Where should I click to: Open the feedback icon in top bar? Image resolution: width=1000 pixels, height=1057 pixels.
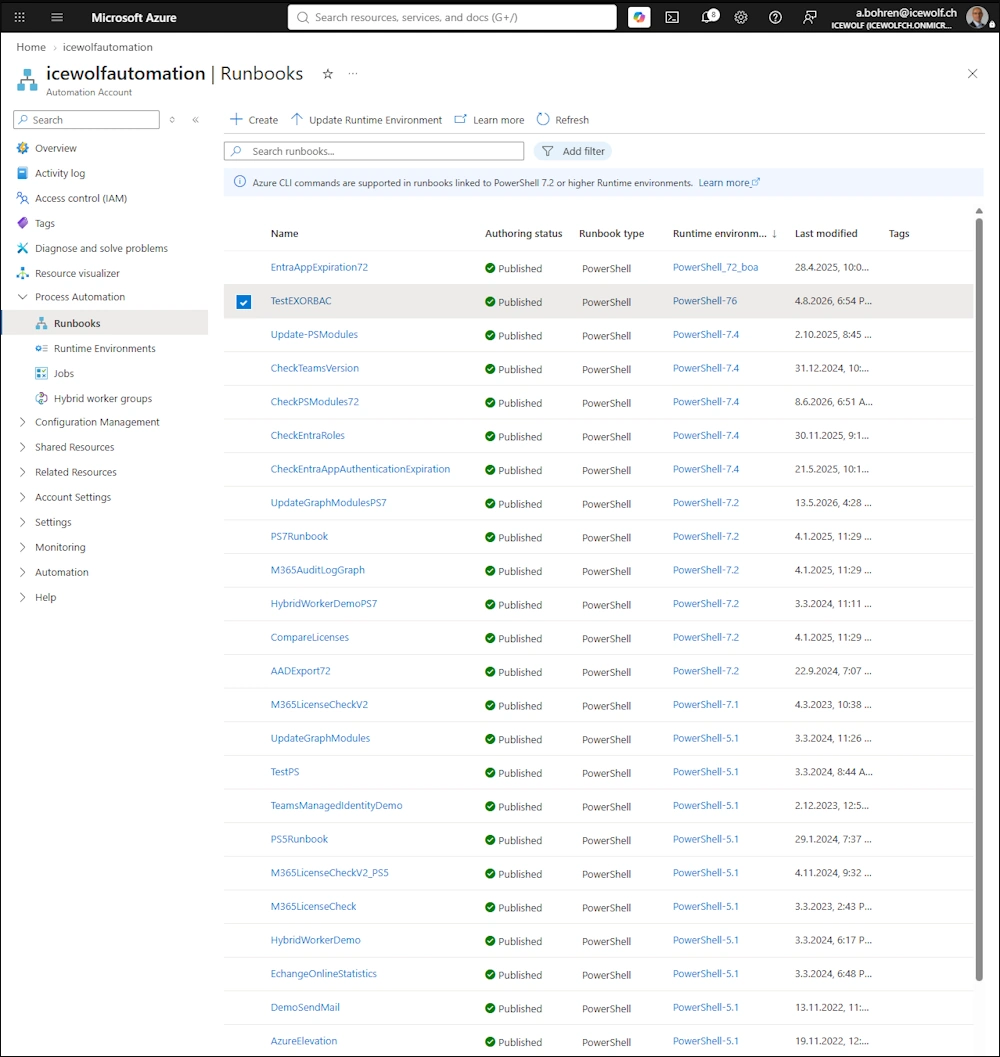tap(810, 18)
